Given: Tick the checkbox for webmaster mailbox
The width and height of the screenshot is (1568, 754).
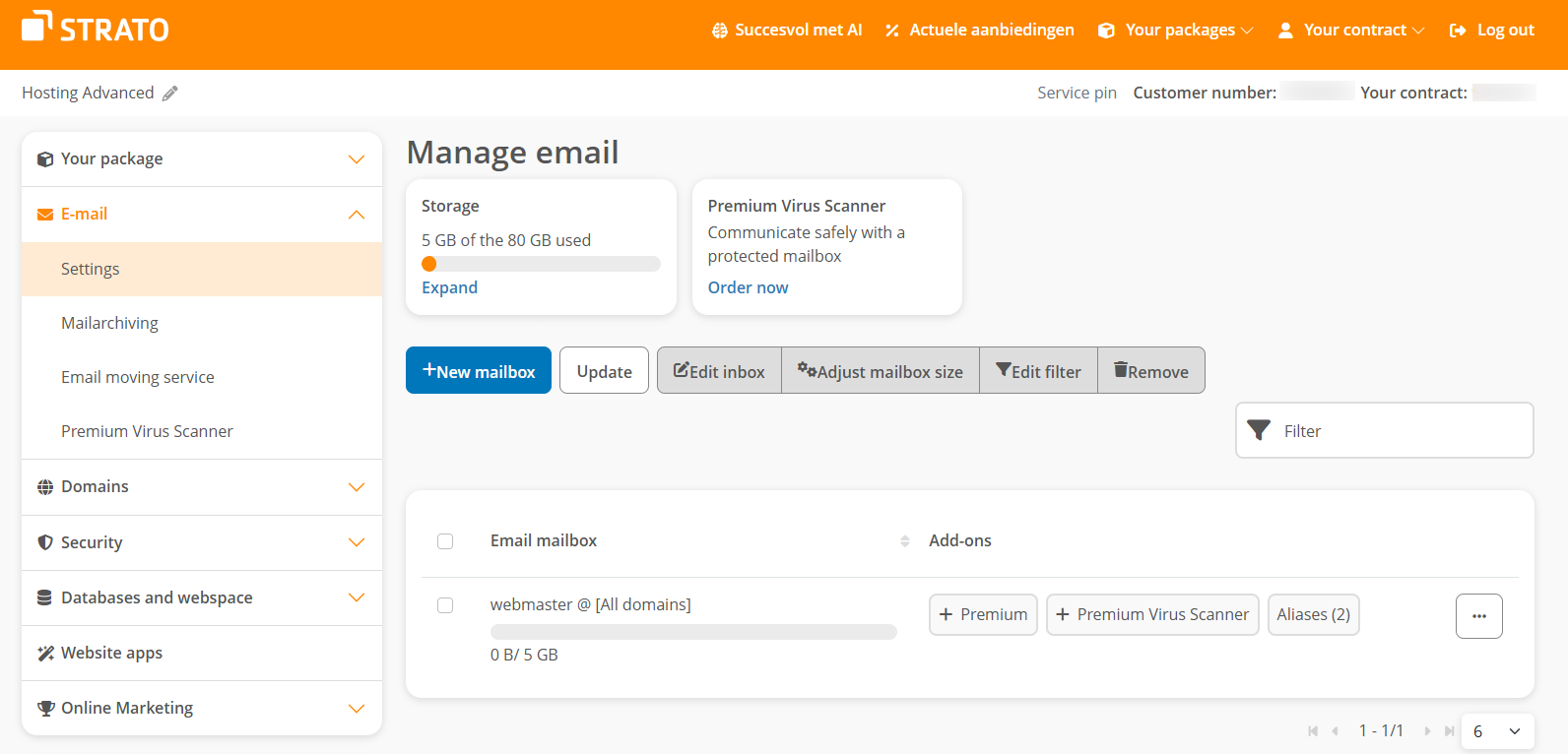Looking at the screenshot, I should pos(445,605).
